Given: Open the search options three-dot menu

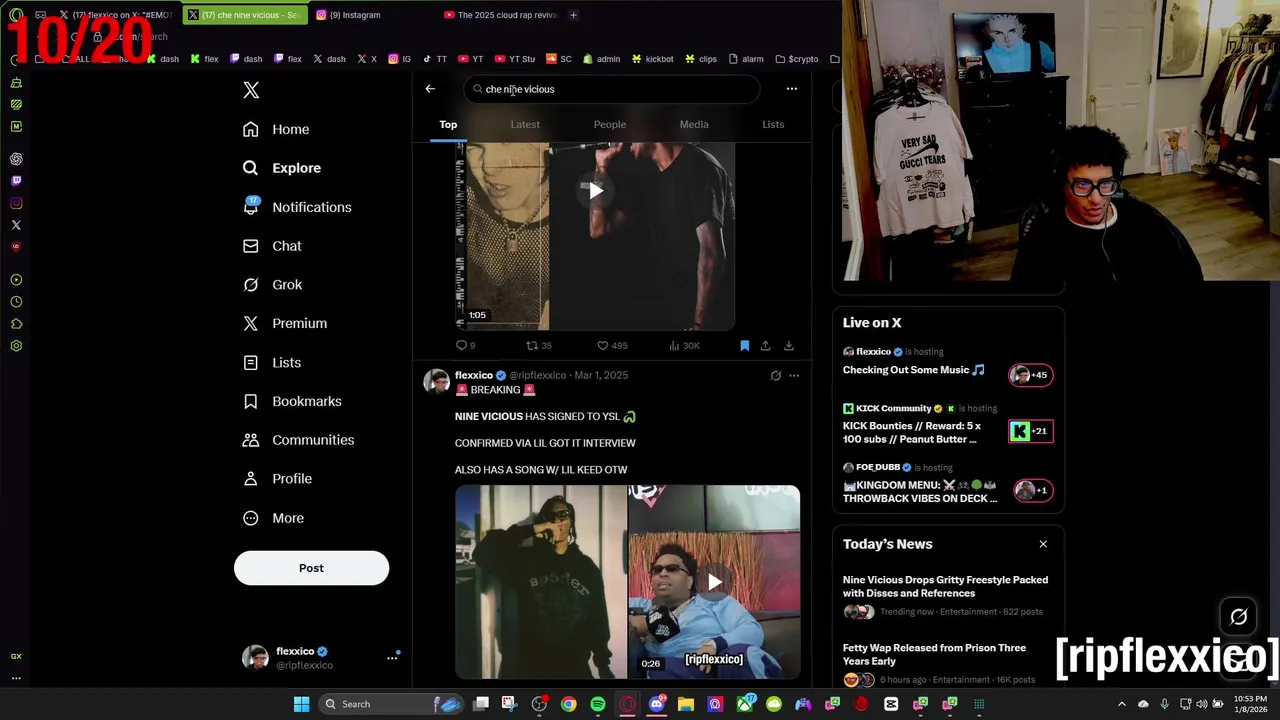Looking at the screenshot, I should coord(791,89).
